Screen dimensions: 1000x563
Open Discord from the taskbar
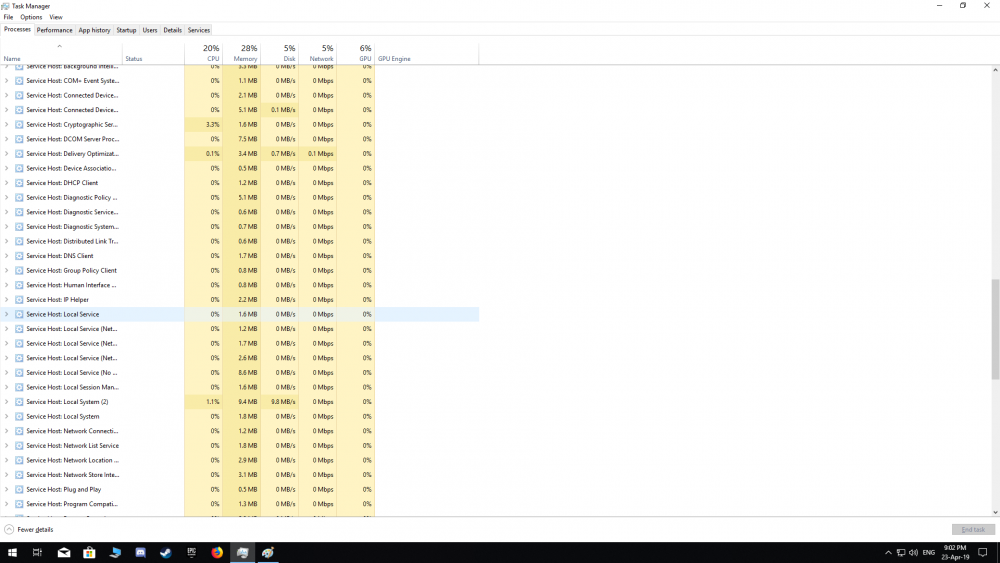tap(140, 553)
